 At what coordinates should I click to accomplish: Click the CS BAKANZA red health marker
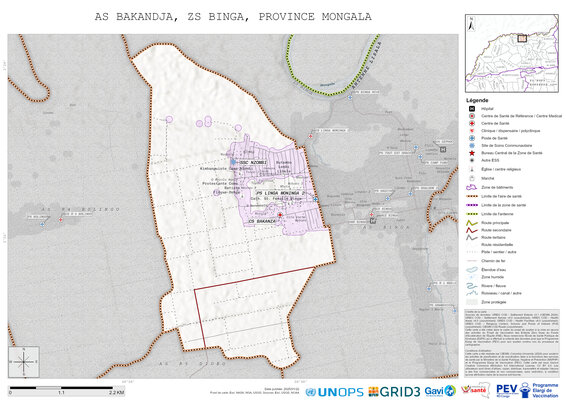(280, 215)
